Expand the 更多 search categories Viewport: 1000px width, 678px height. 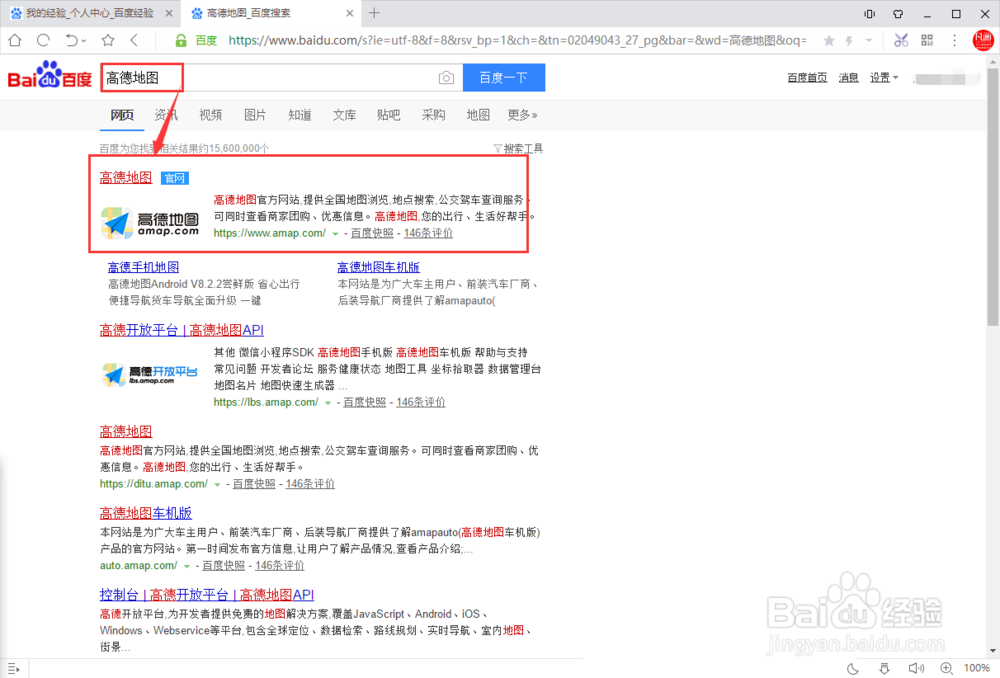click(x=522, y=115)
